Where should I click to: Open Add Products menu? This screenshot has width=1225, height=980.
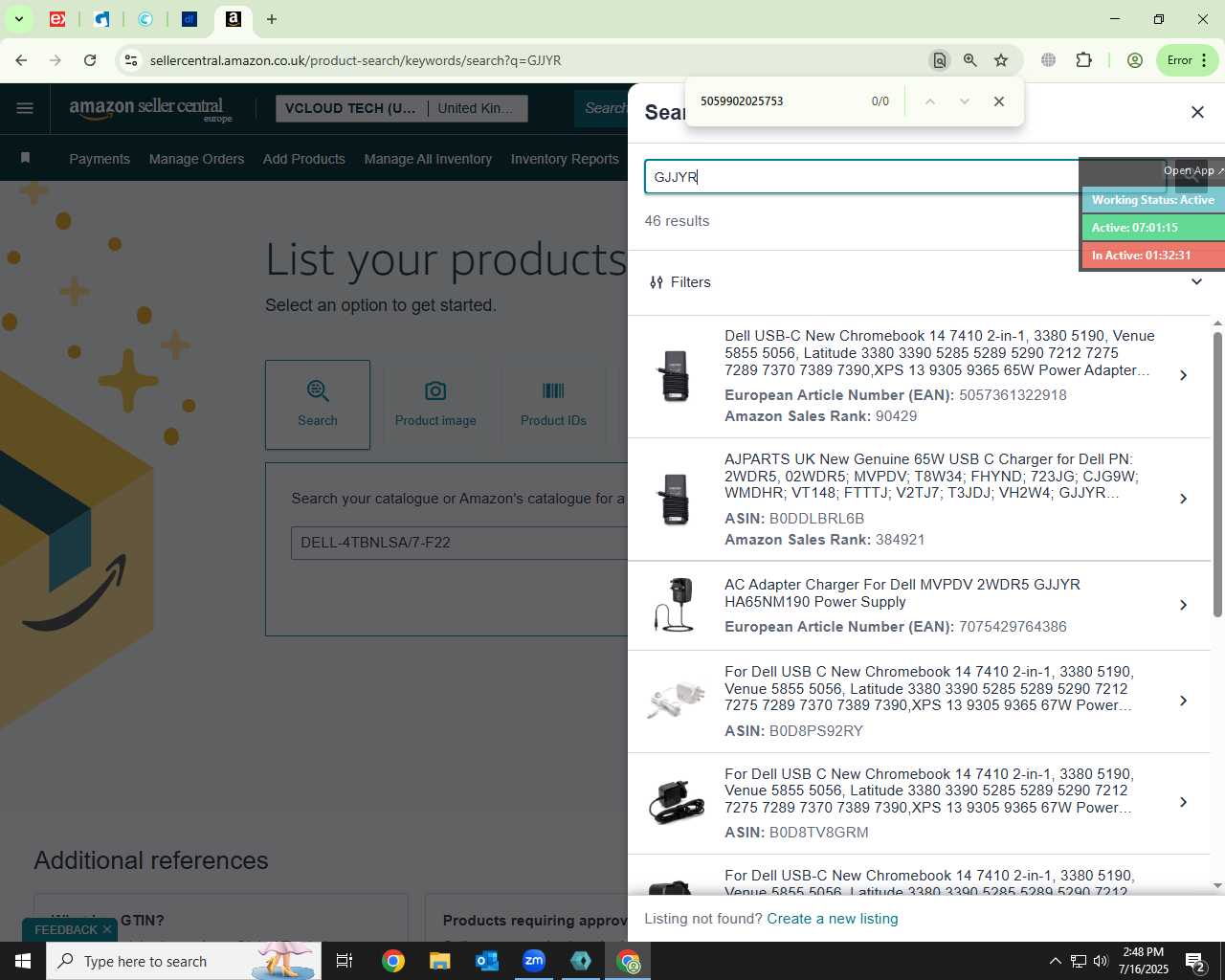(304, 159)
